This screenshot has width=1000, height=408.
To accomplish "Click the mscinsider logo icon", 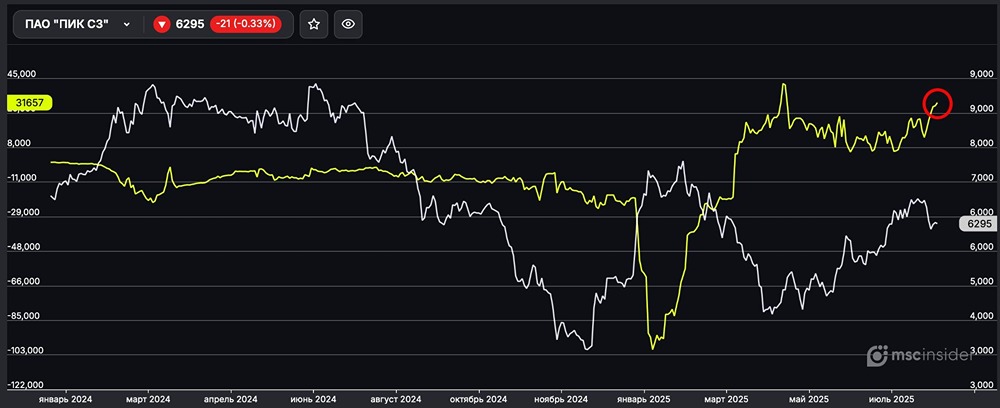I will [x=877, y=354].
